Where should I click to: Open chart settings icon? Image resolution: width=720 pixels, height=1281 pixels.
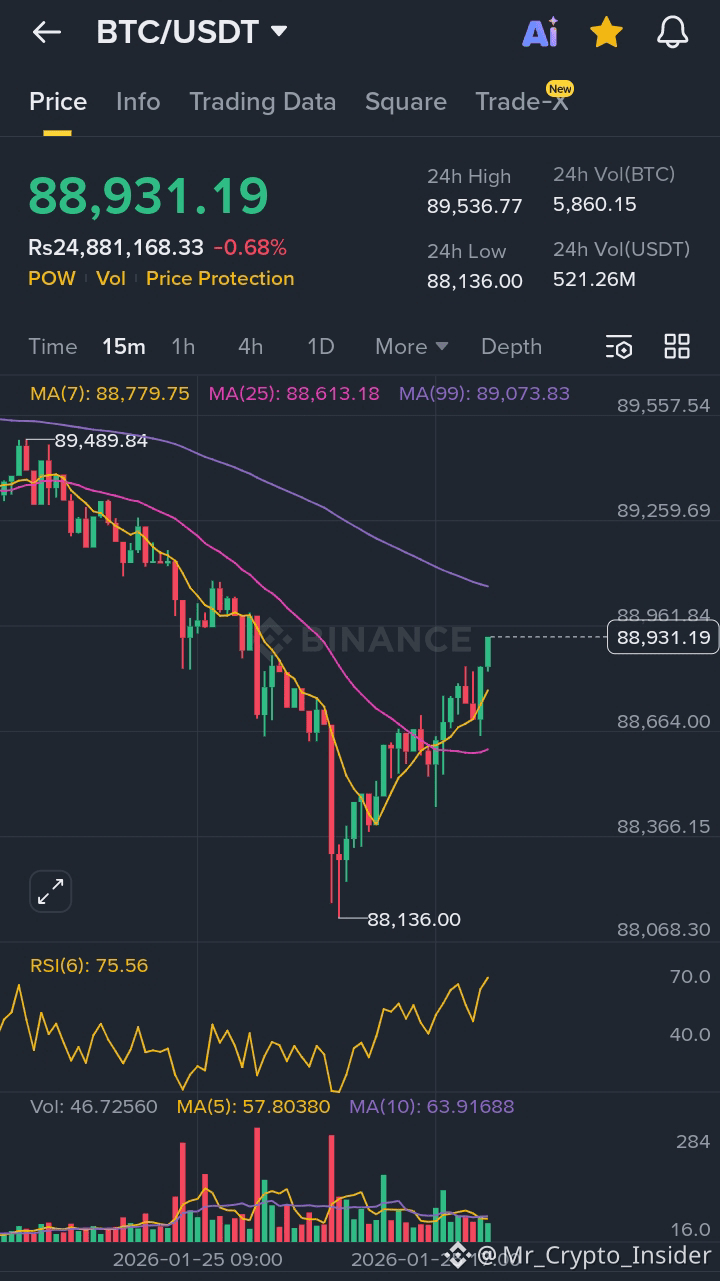pos(619,347)
